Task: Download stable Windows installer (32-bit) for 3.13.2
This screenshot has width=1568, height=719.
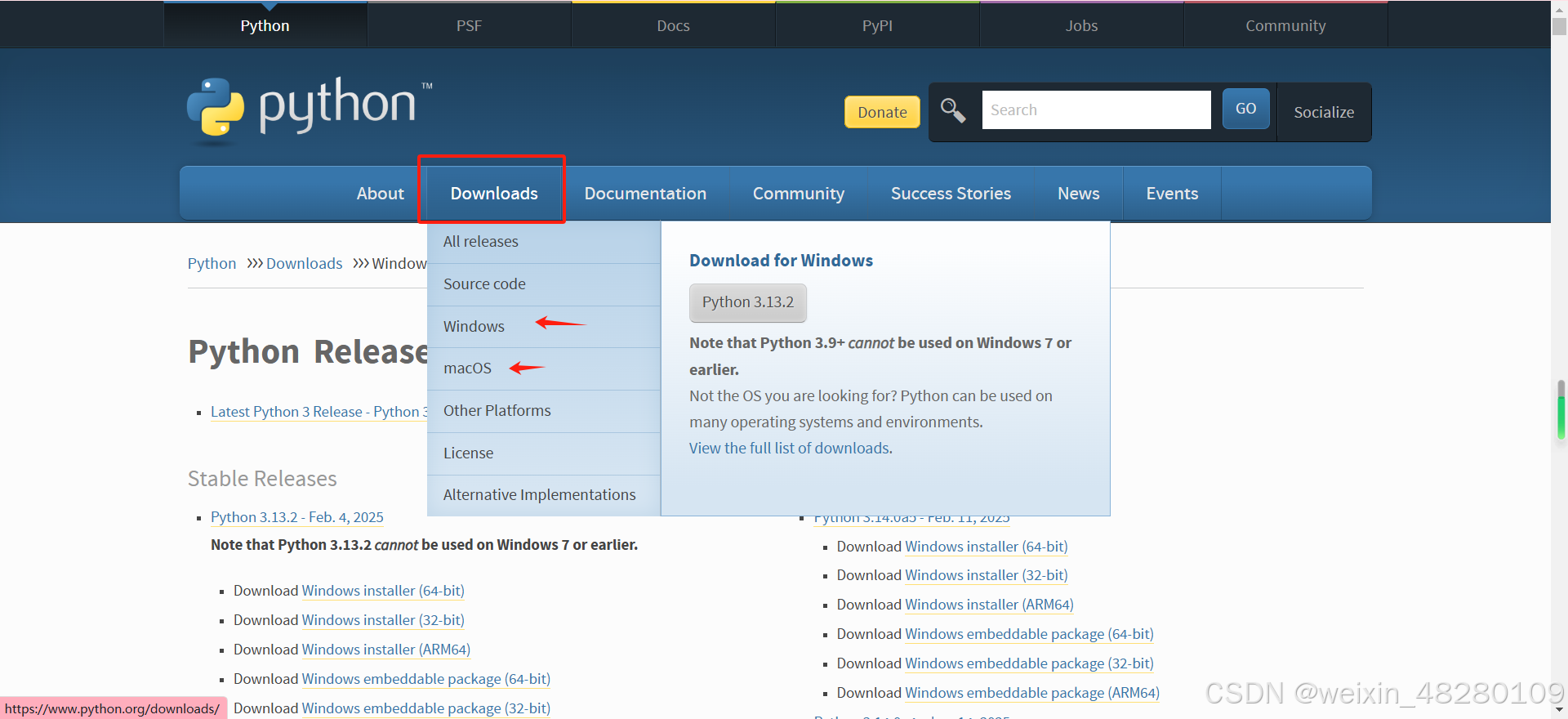Action: [383, 620]
